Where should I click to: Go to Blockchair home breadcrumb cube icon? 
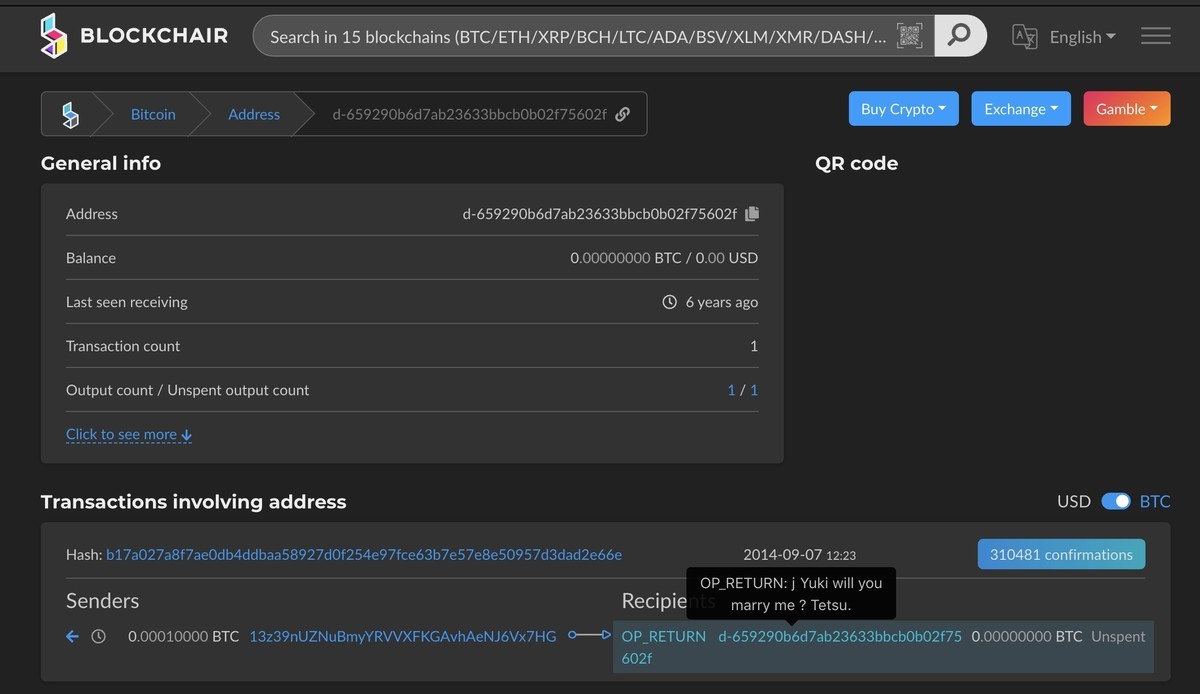(70, 114)
